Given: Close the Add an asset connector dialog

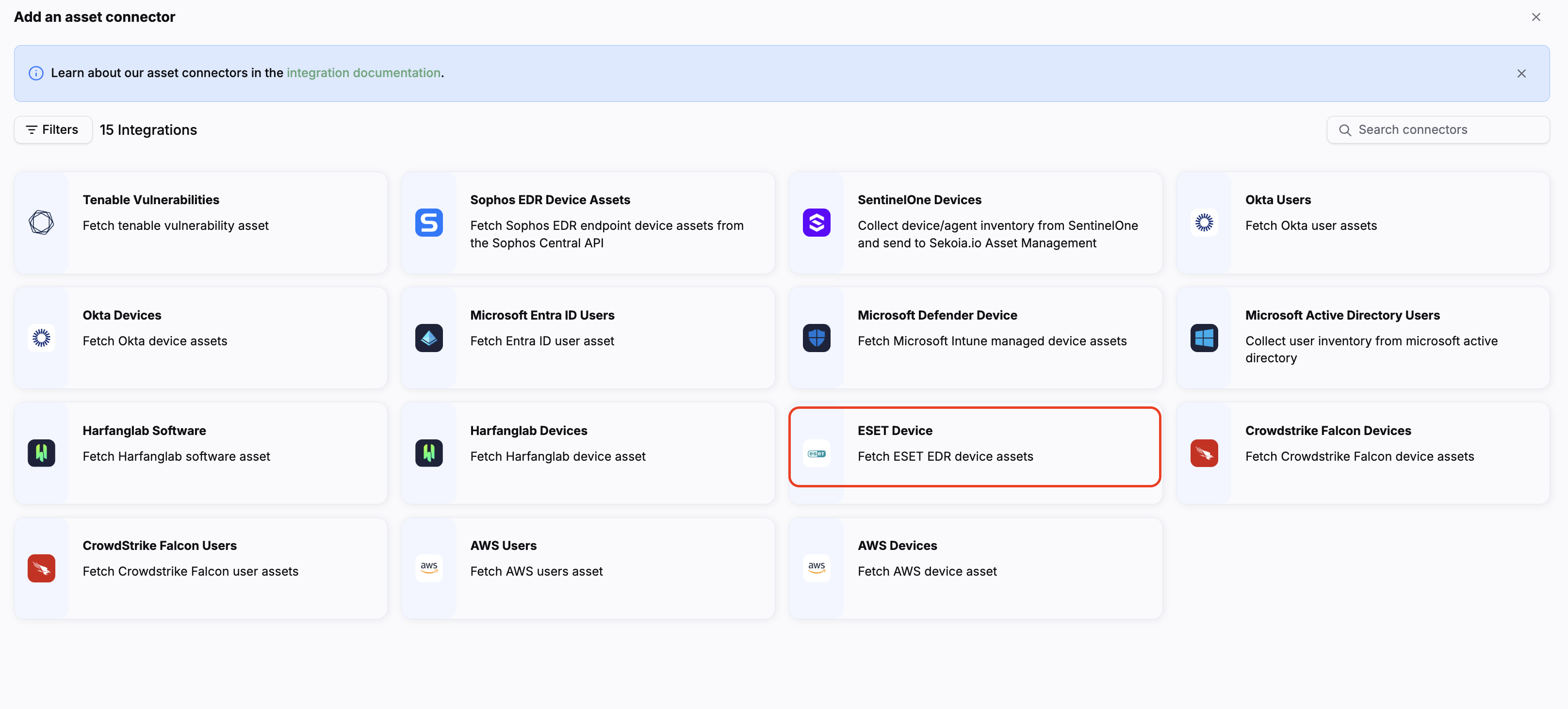Looking at the screenshot, I should [1536, 17].
